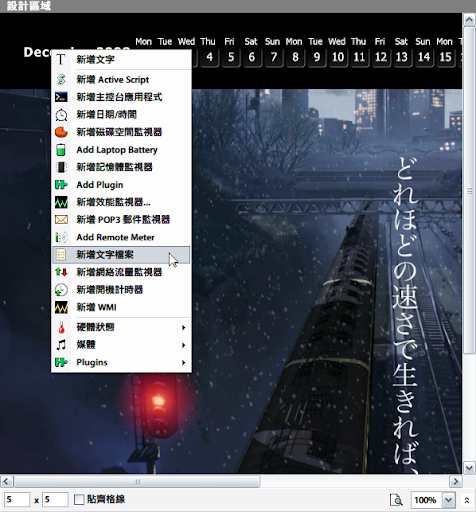Click the vertical Japanese text on wallpaper
This screenshot has height=512, width=476.
point(405,315)
